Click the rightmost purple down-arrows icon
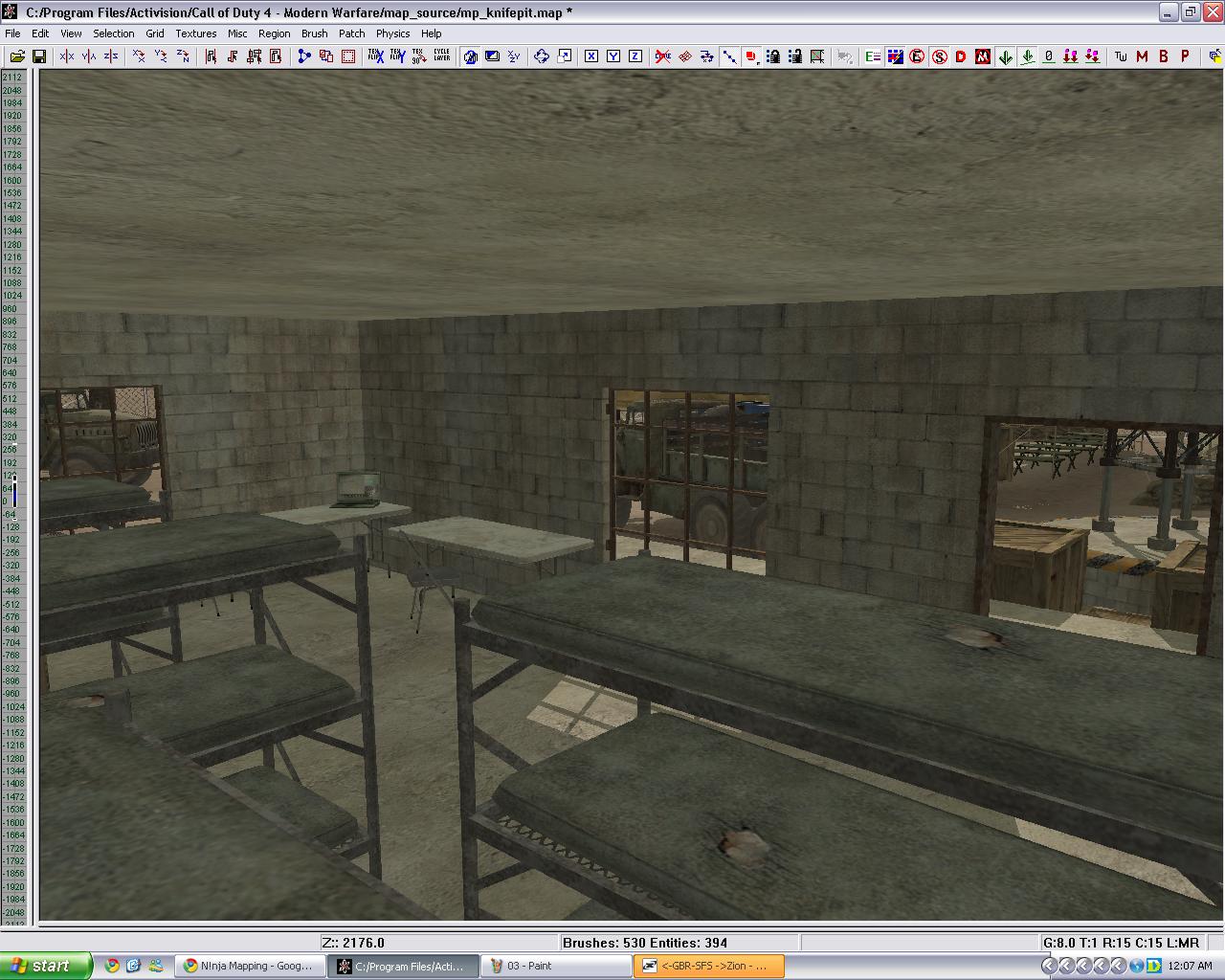1225x980 pixels. [1093, 56]
